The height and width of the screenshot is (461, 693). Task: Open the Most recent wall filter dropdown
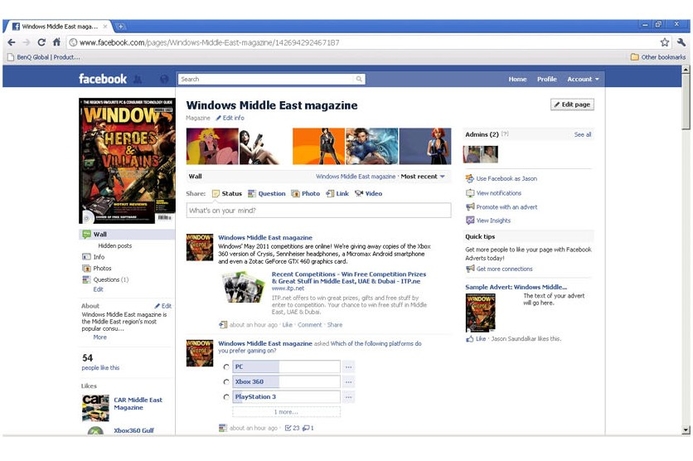(x=423, y=176)
